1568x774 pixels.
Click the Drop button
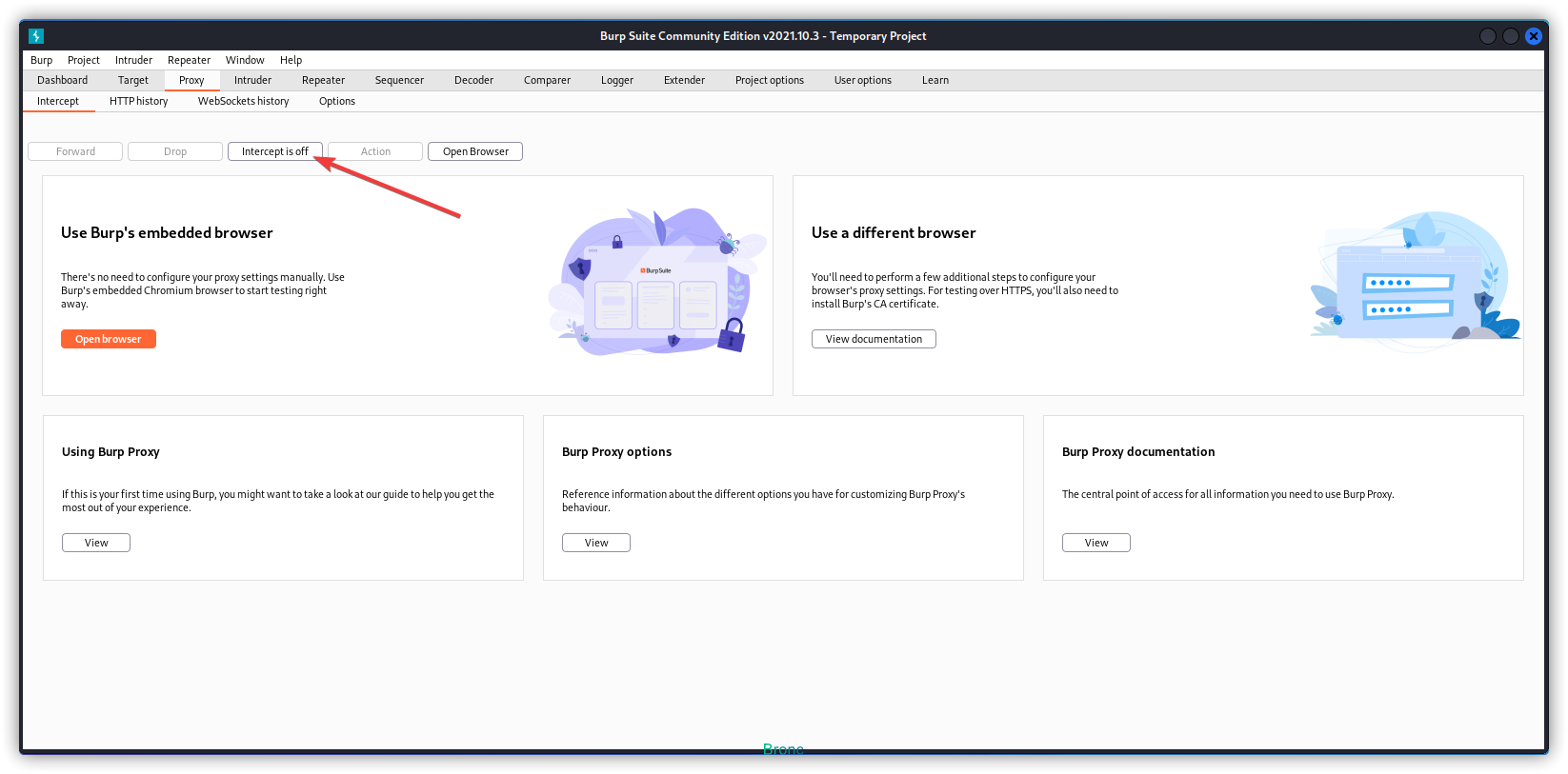175,151
